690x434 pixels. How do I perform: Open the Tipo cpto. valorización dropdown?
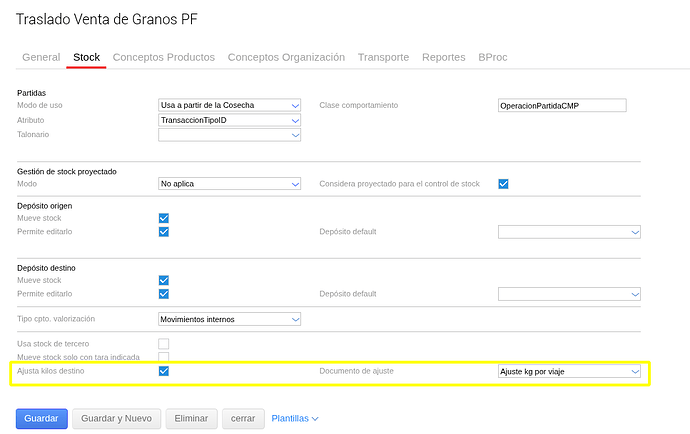coord(229,319)
